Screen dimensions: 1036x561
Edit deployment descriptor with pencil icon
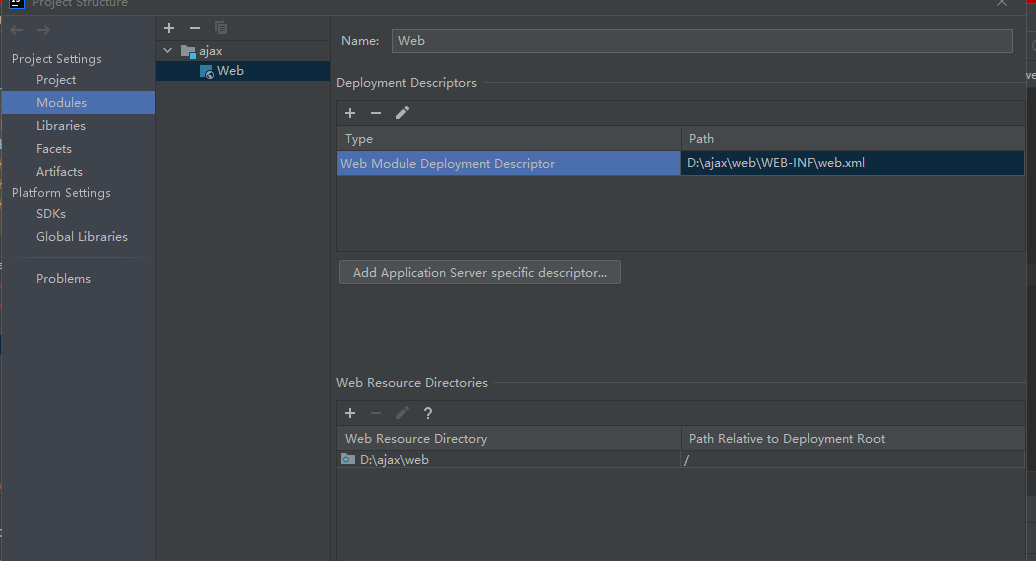pyautogui.click(x=402, y=113)
